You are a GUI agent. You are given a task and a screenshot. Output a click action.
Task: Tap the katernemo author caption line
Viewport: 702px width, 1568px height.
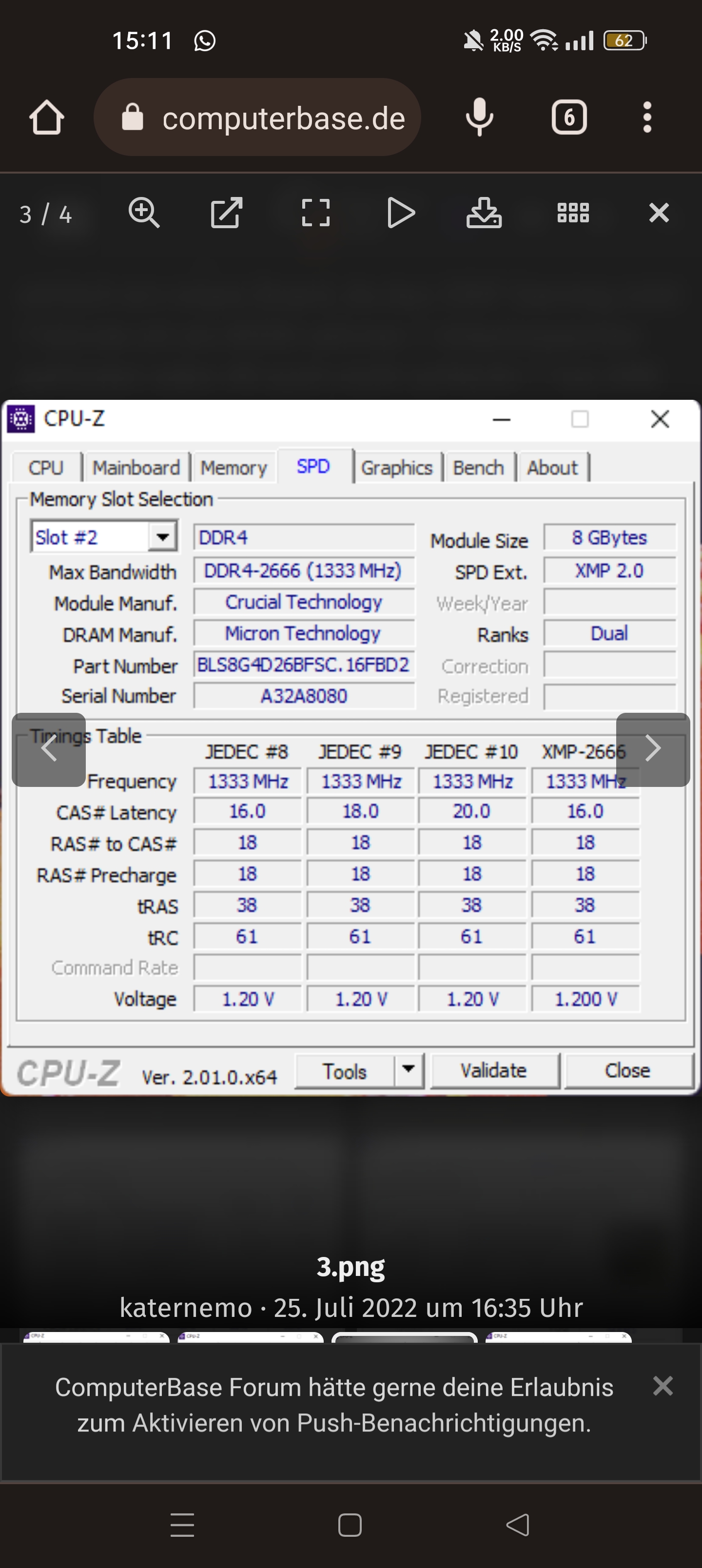tap(351, 1308)
